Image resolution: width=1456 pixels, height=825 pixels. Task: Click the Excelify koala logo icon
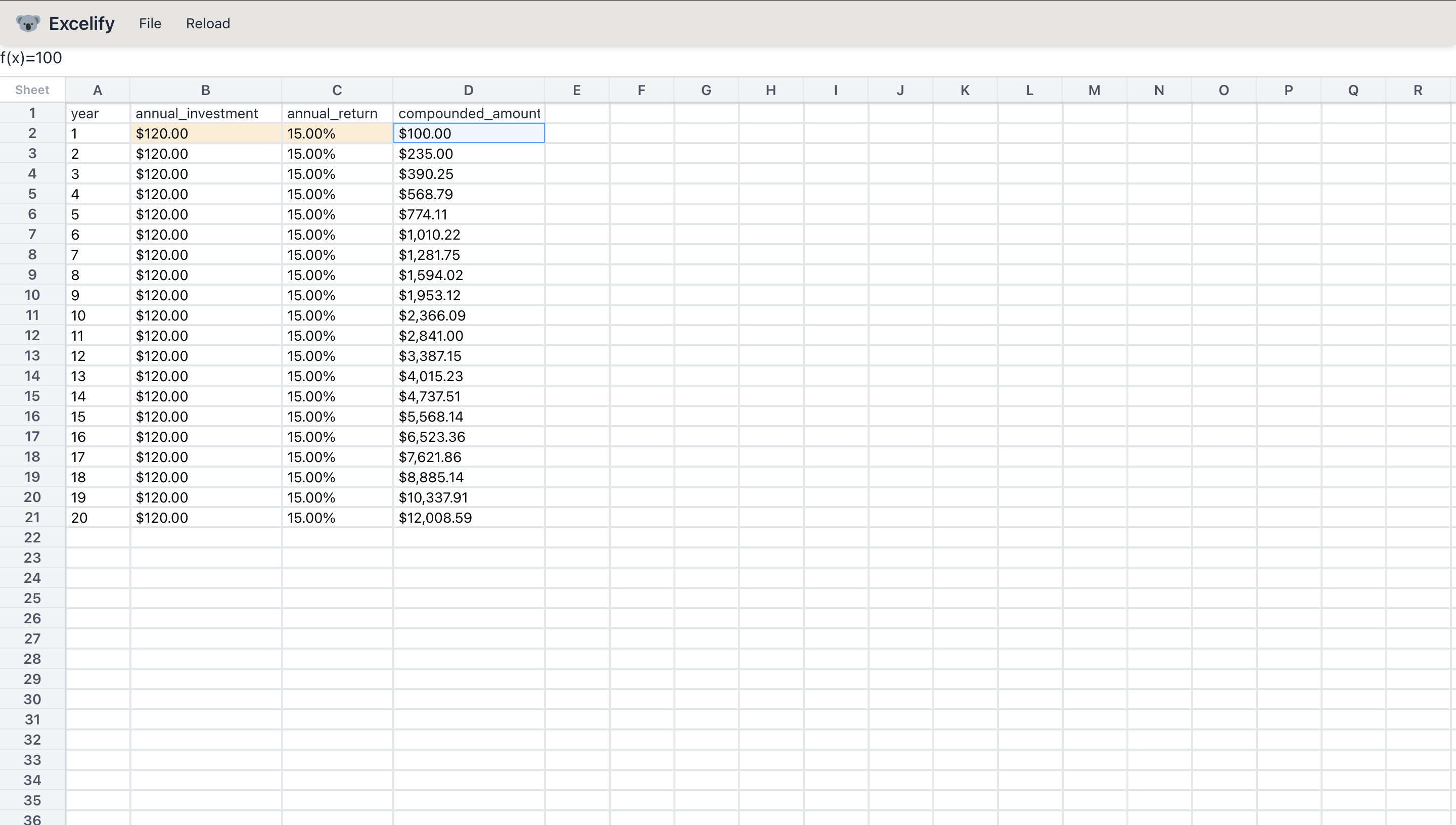[x=28, y=23]
